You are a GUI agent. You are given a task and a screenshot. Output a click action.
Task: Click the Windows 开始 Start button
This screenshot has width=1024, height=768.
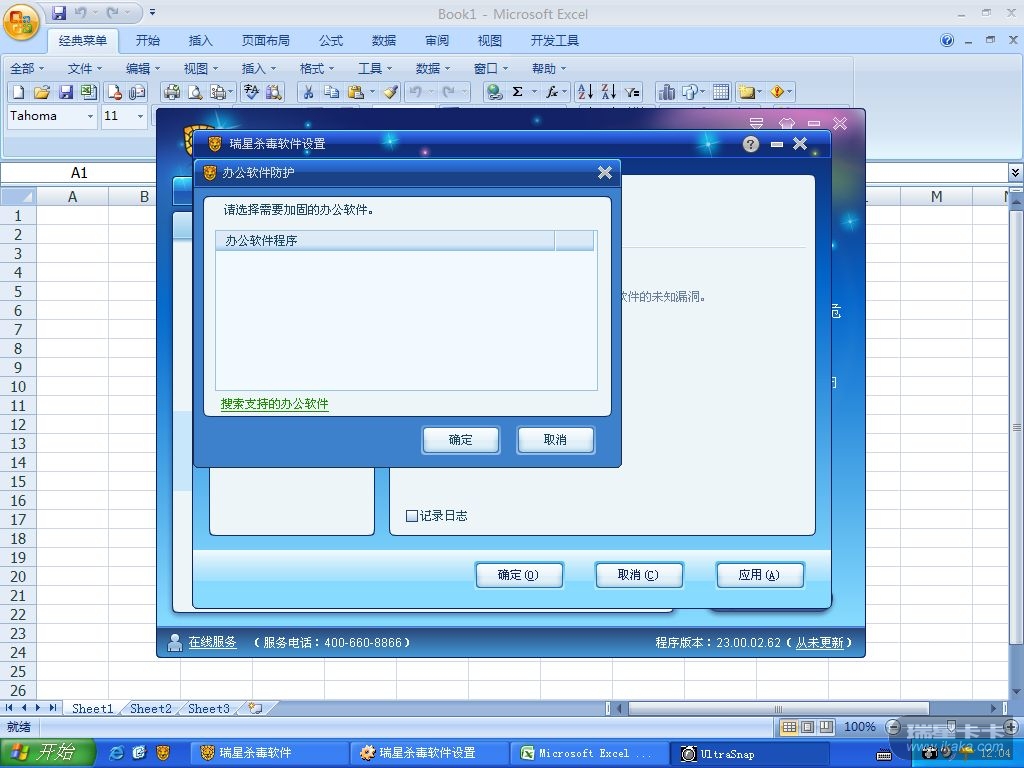coord(48,753)
